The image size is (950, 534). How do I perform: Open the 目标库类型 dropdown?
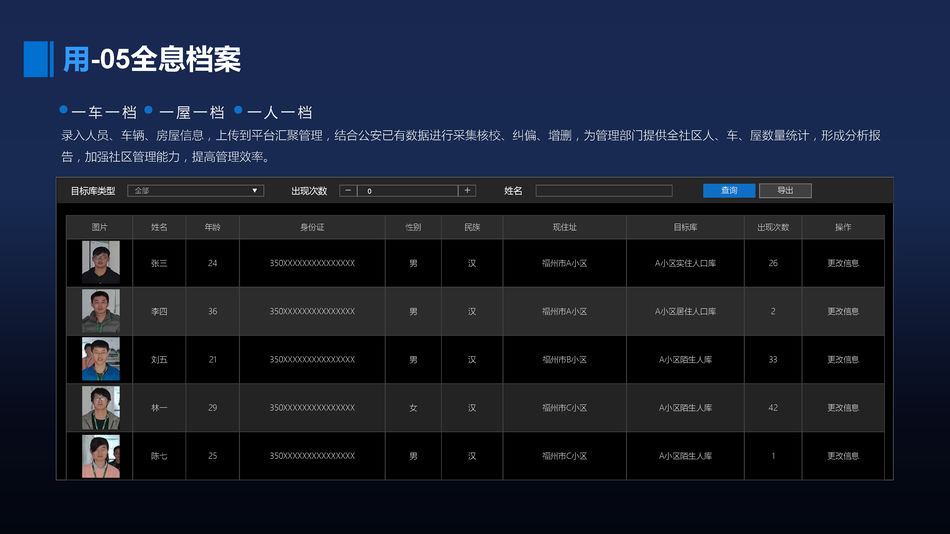point(195,190)
